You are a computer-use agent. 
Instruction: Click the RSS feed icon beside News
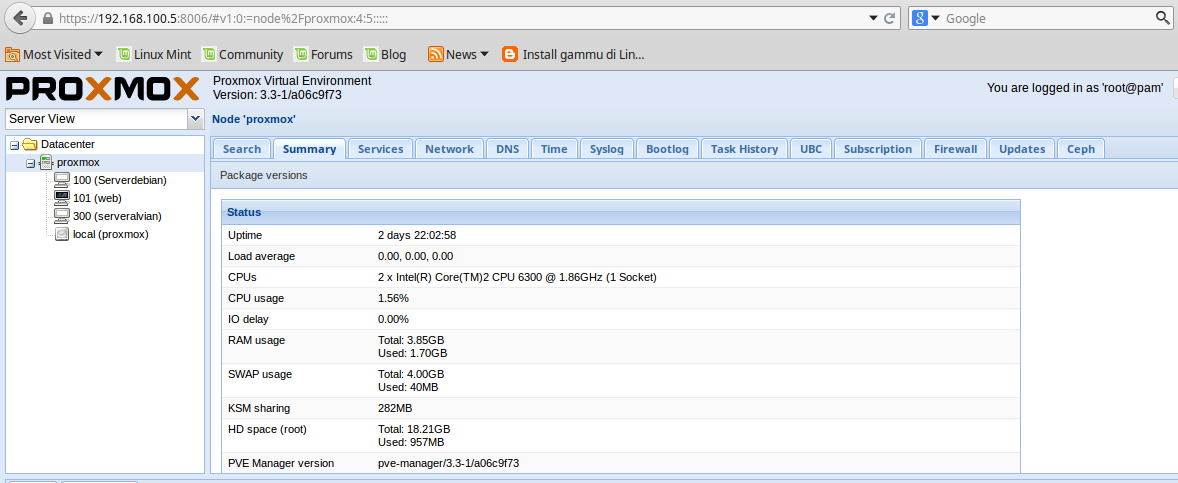pyautogui.click(x=435, y=54)
